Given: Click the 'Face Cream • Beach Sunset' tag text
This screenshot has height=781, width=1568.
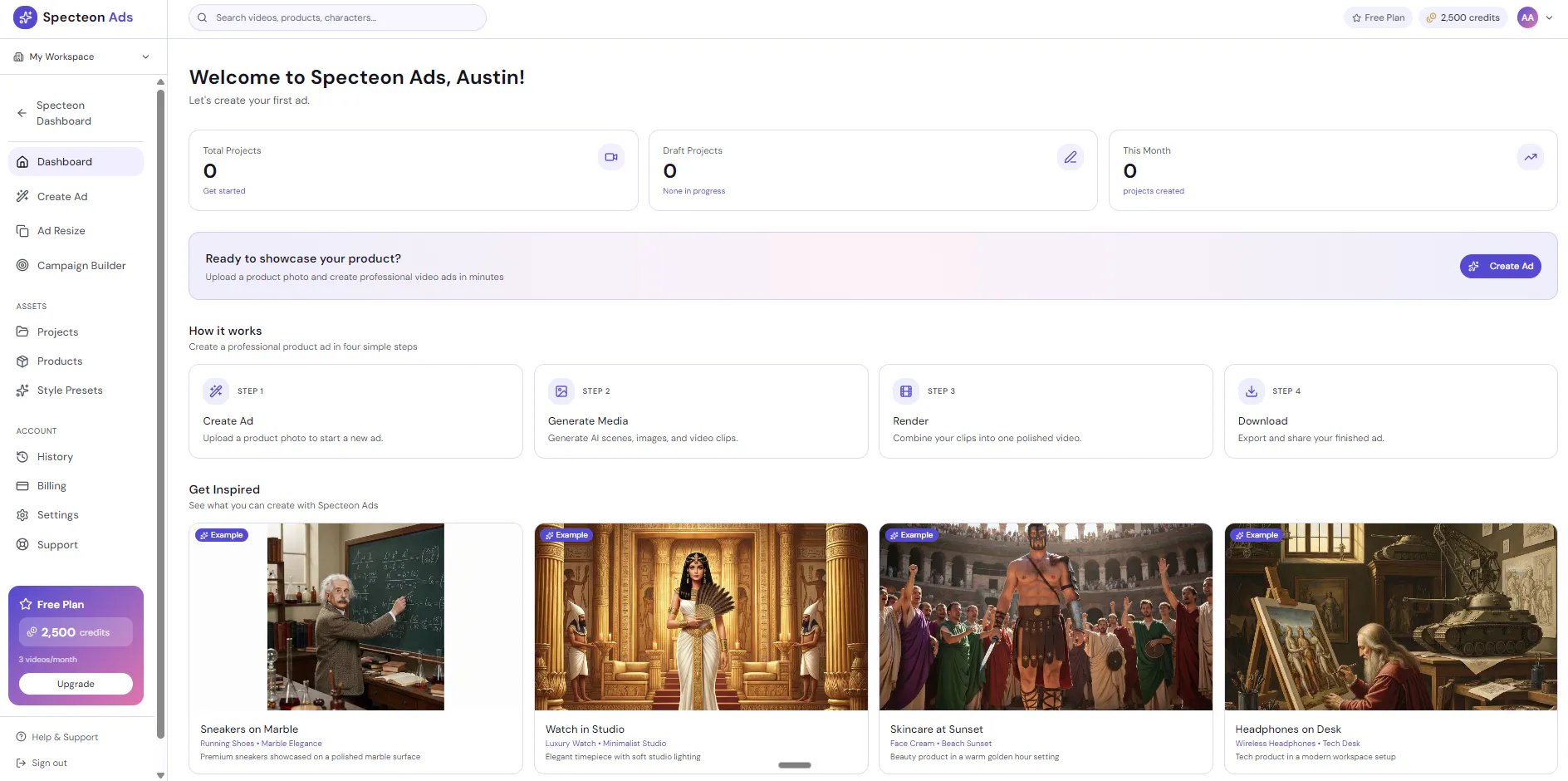Looking at the screenshot, I should [941, 744].
